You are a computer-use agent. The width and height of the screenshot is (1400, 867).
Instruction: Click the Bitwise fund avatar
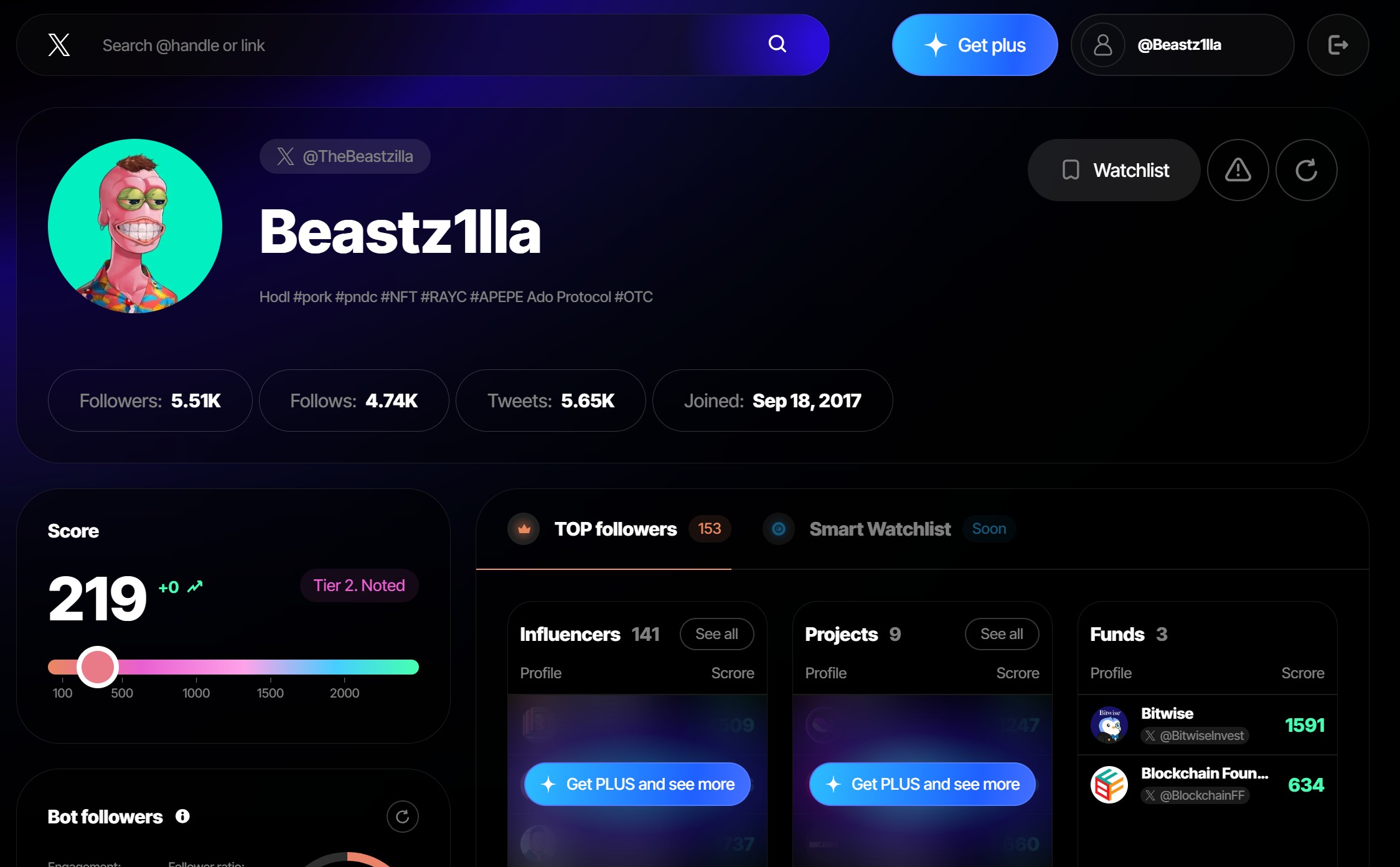[1109, 725]
